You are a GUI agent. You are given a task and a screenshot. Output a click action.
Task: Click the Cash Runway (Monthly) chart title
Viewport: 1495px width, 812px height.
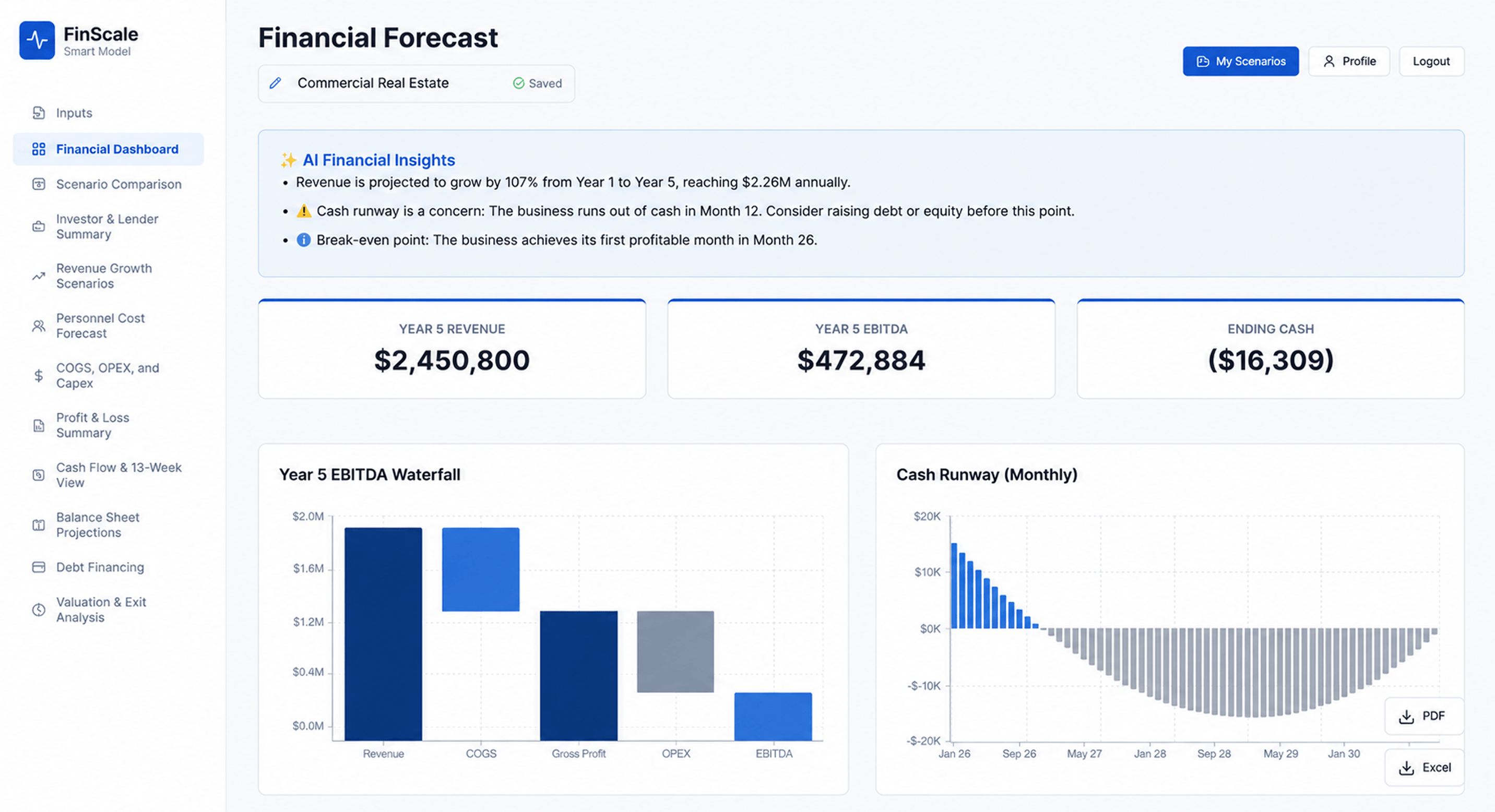(x=987, y=474)
